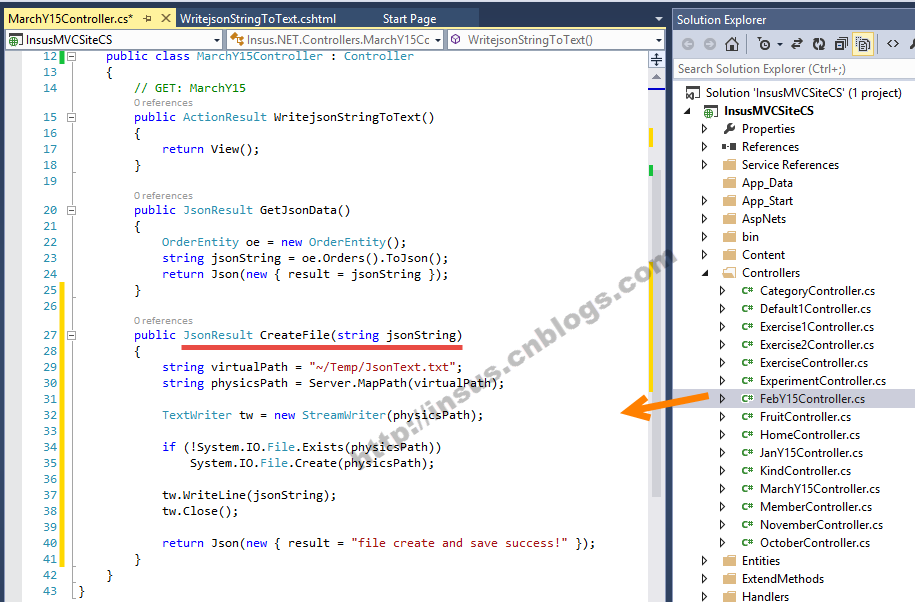Select CategoryController.cs file
915x602 pixels.
pyautogui.click(x=817, y=291)
